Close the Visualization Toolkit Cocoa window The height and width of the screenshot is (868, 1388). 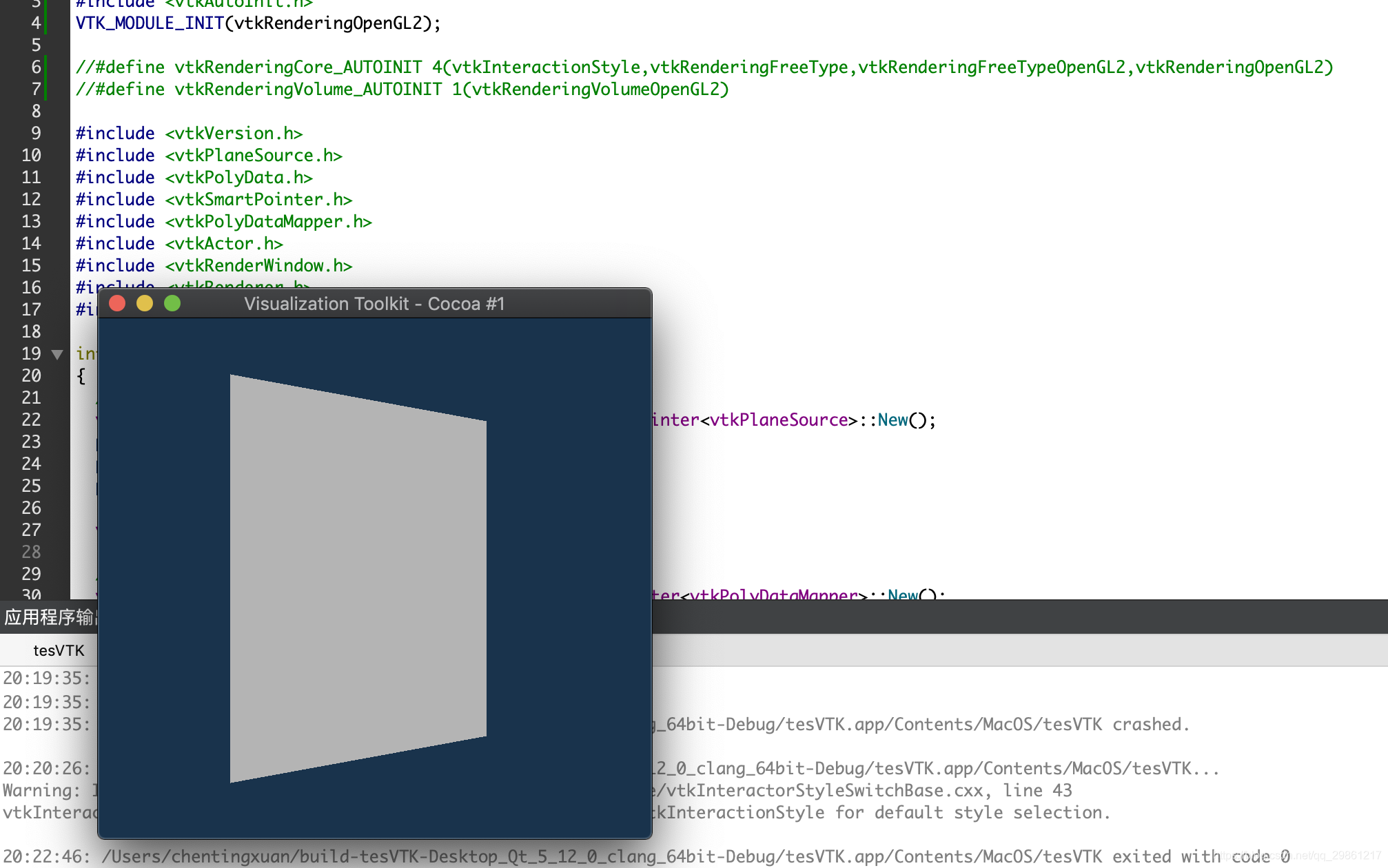(x=117, y=304)
